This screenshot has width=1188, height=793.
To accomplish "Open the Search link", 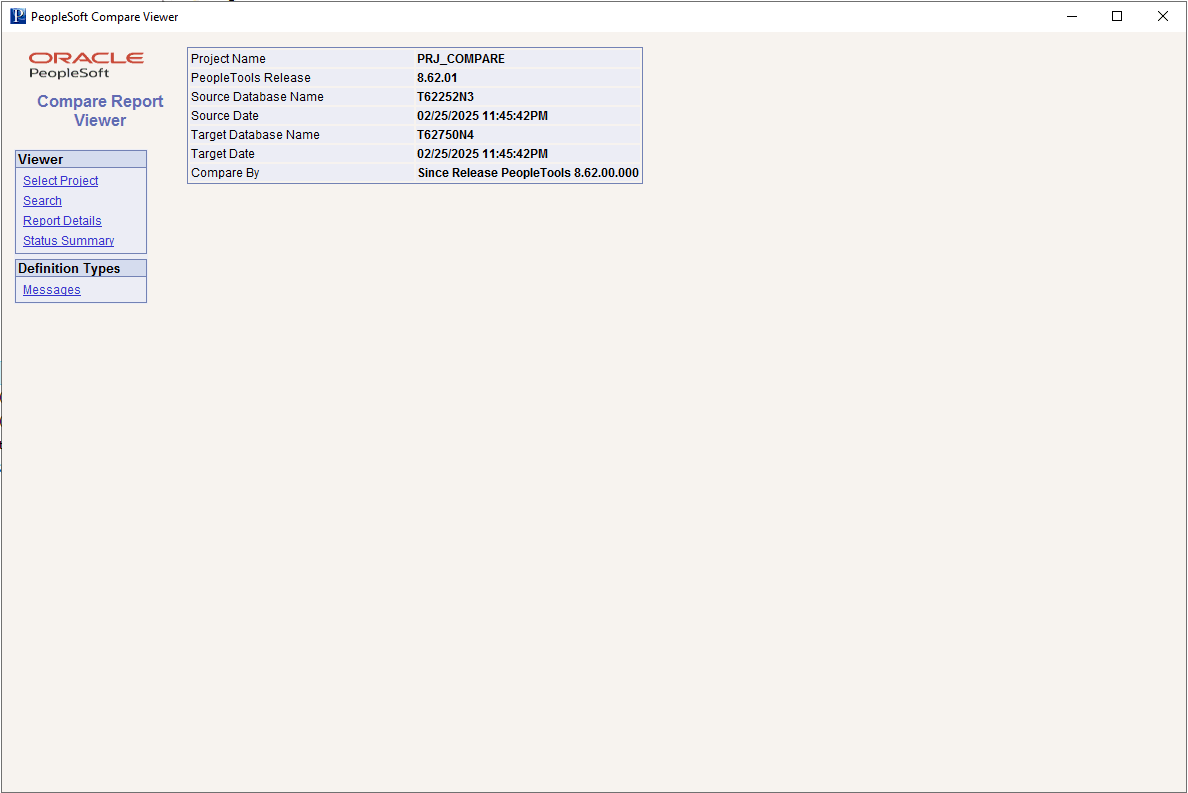I will click(x=42, y=200).
